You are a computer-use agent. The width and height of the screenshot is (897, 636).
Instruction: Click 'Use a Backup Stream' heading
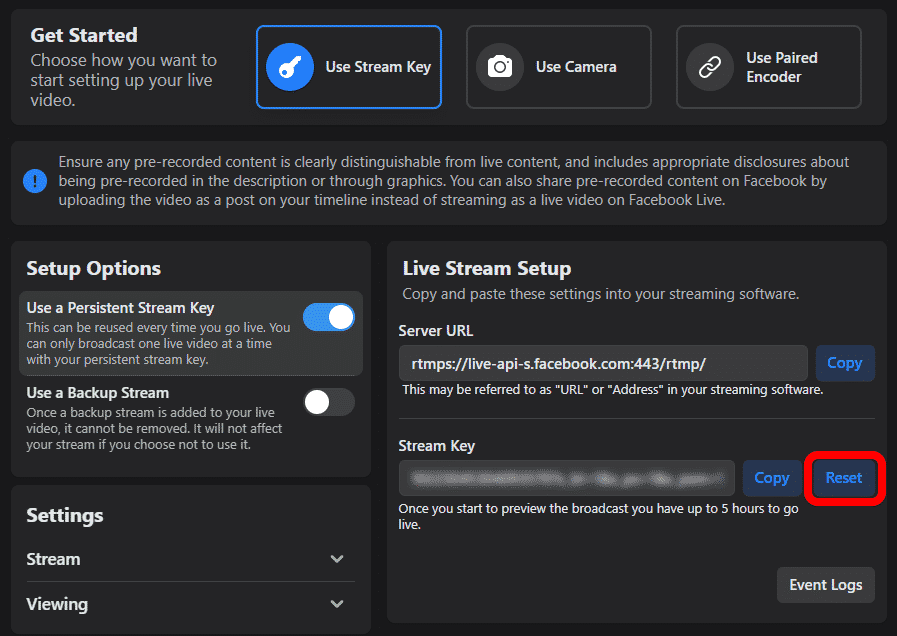coord(98,393)
